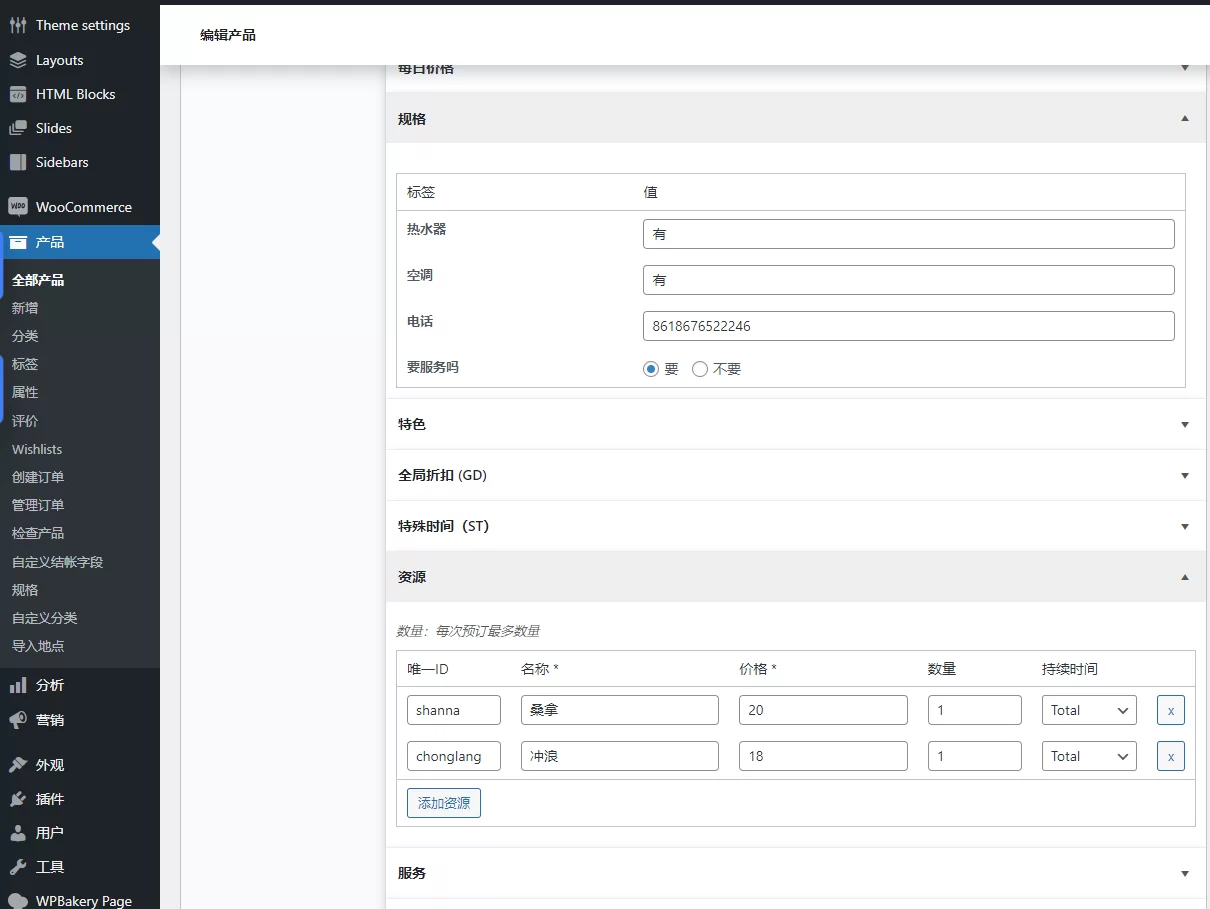The width and height of the screenshot is (1210, 909).
Task: Edit the quantity field in shanna row
Action: click(x=975, y=710)
